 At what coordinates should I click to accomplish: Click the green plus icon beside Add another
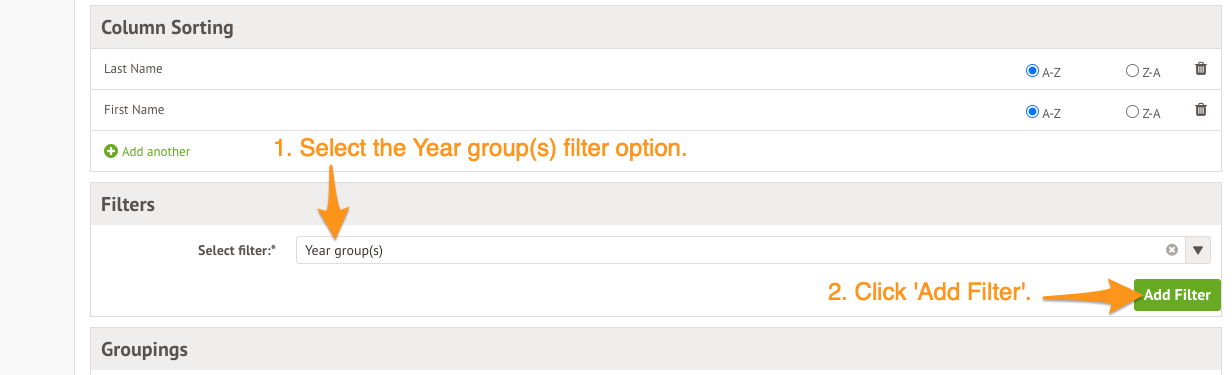point(111,151)
